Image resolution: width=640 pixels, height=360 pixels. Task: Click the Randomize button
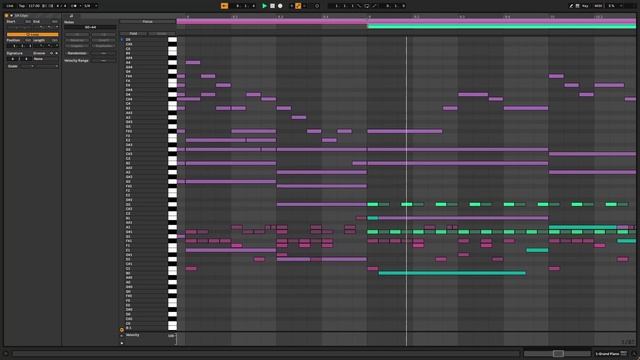point(77,53)
